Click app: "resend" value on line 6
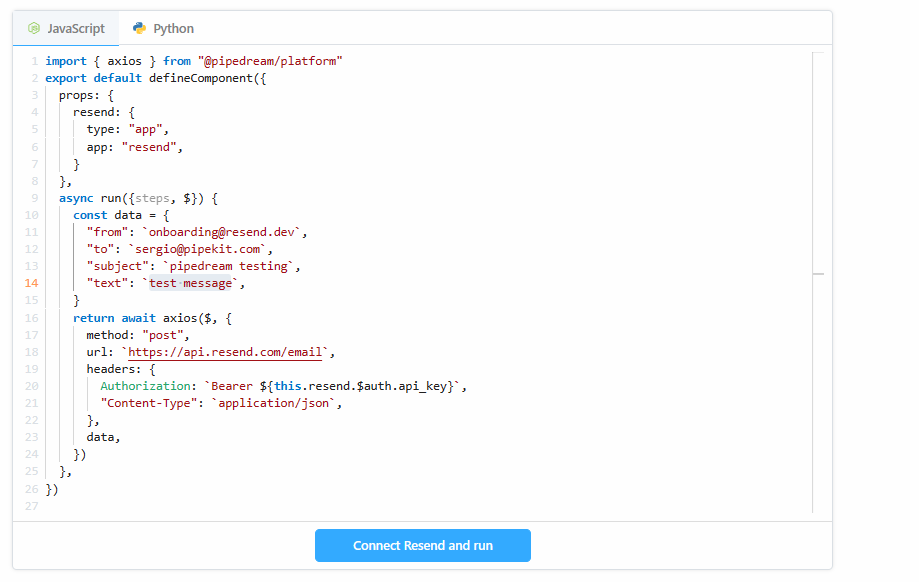The image size is (919, 582). (x=149, y=147)
